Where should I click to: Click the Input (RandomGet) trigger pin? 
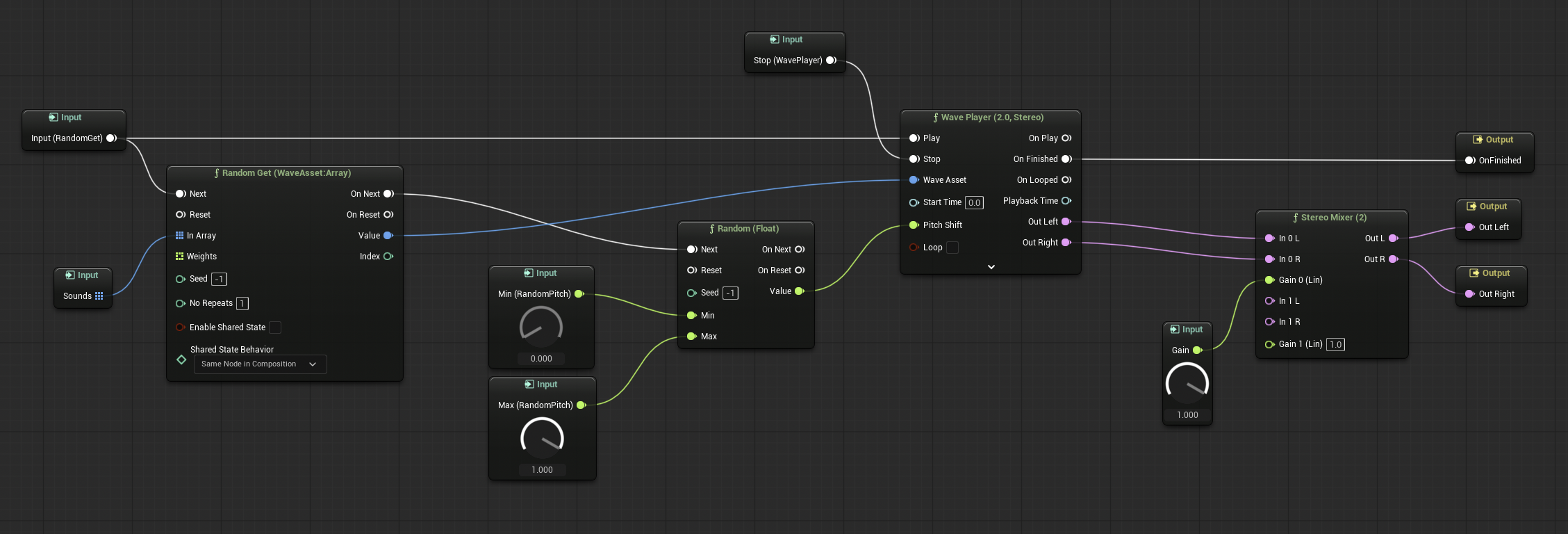[x=111, y=138]
